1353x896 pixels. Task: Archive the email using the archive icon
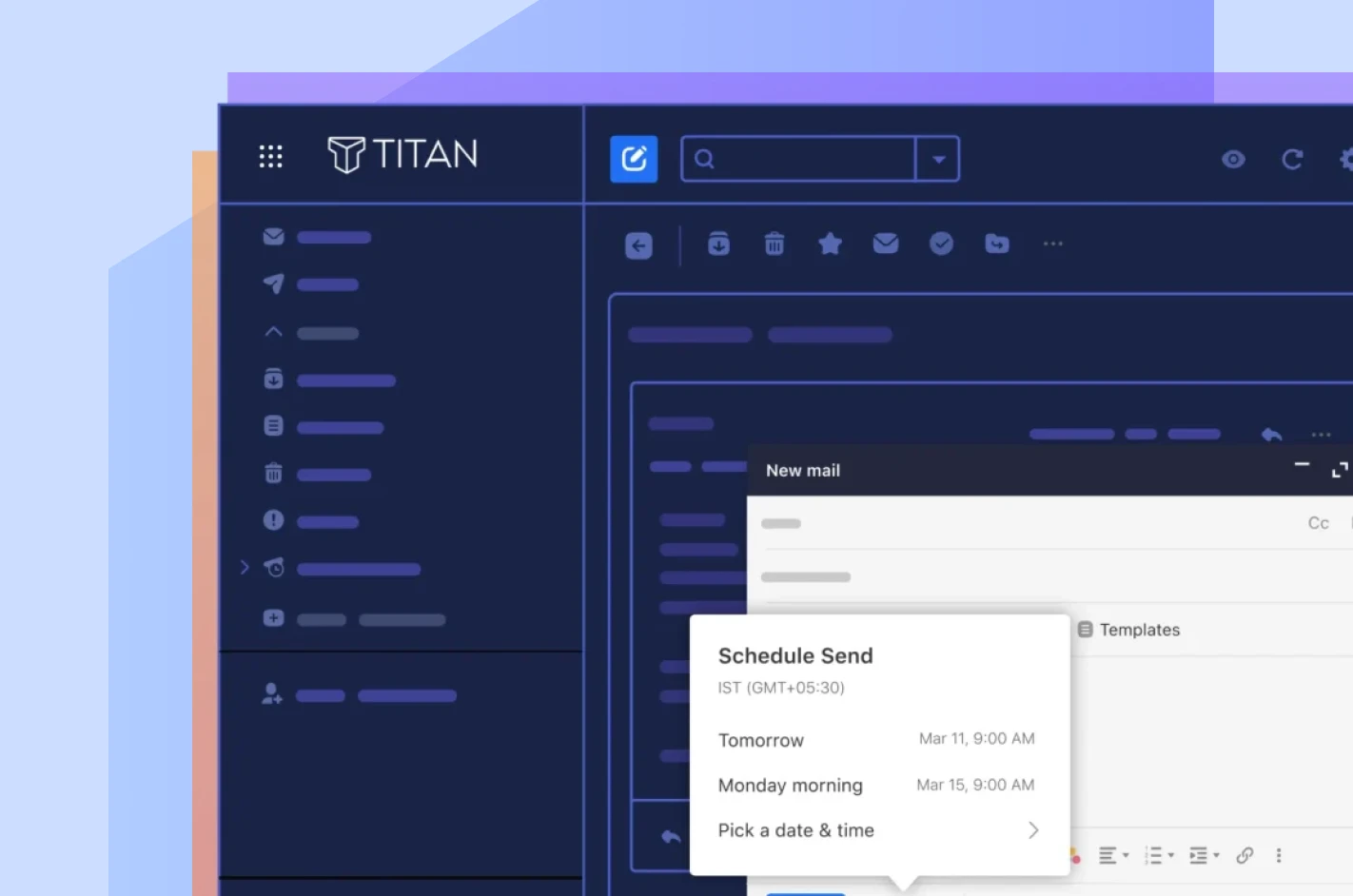tap(719, 244)
